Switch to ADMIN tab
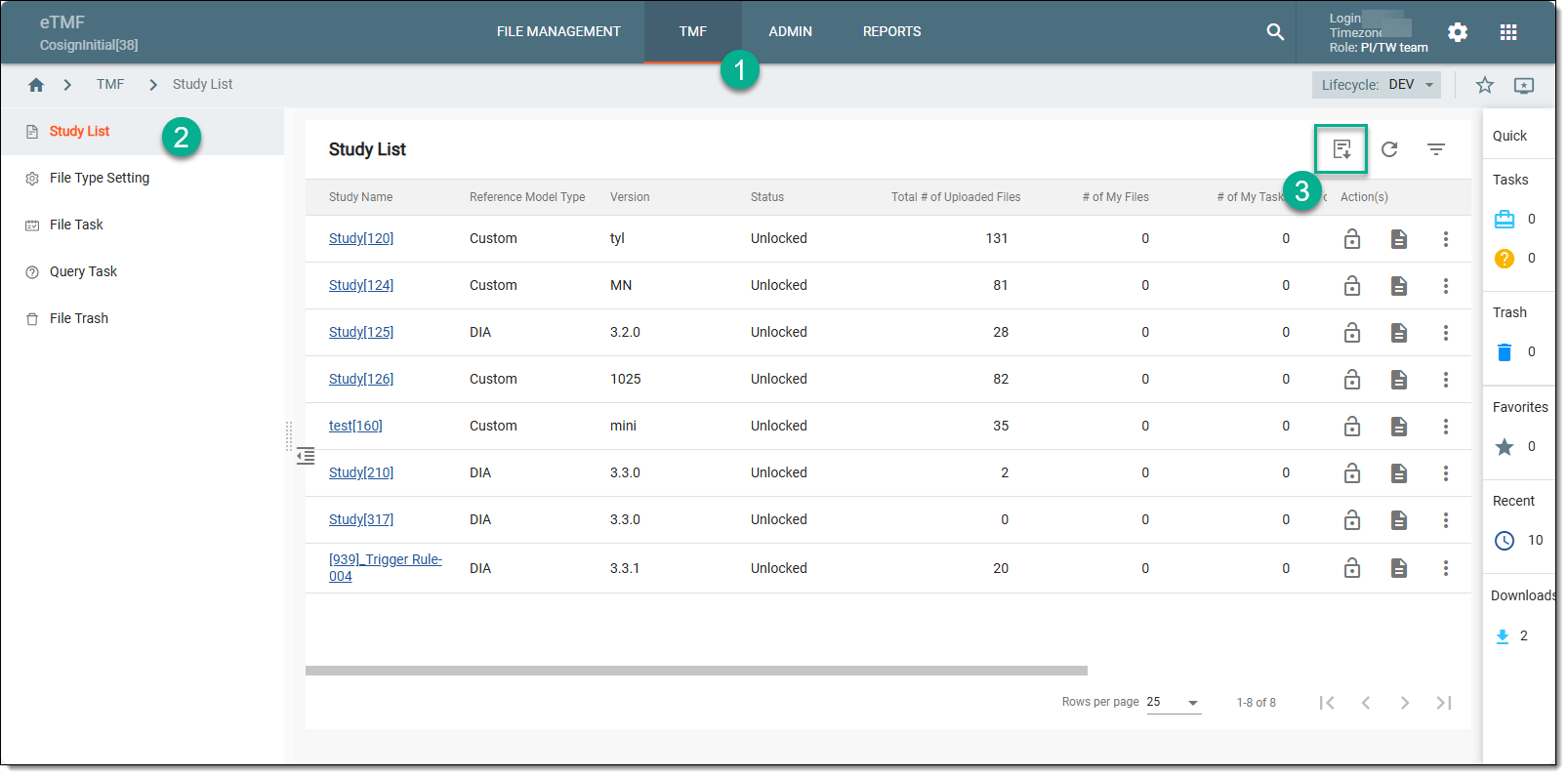 [790, 32]
